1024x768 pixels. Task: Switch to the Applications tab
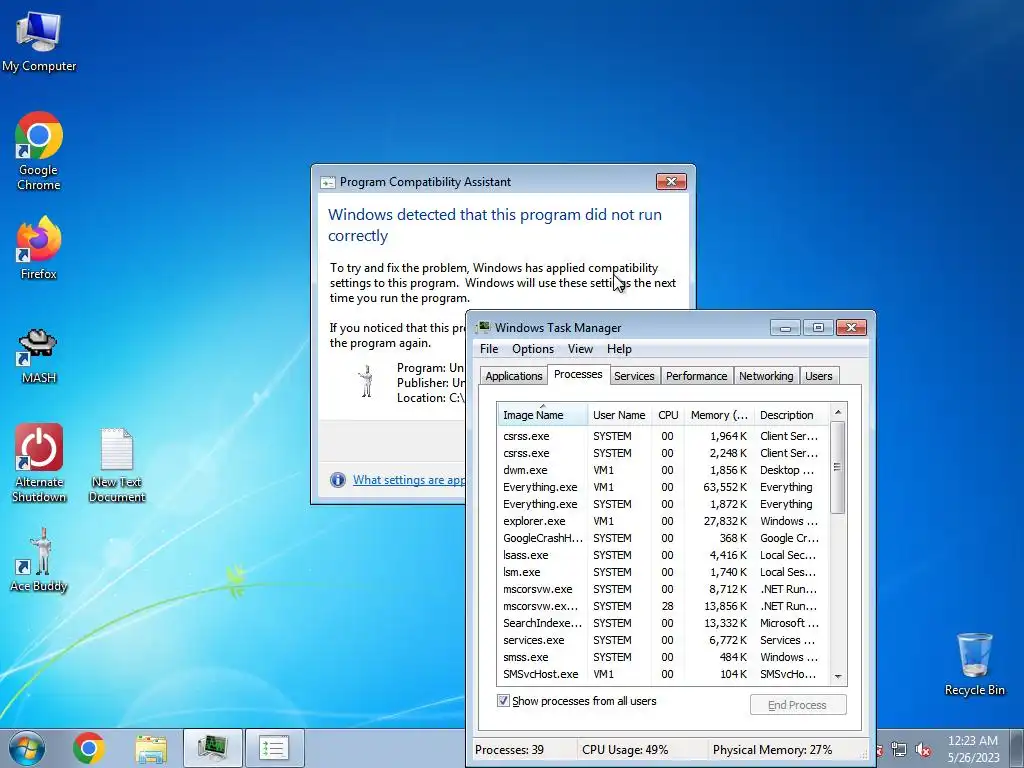coord(513,376)
